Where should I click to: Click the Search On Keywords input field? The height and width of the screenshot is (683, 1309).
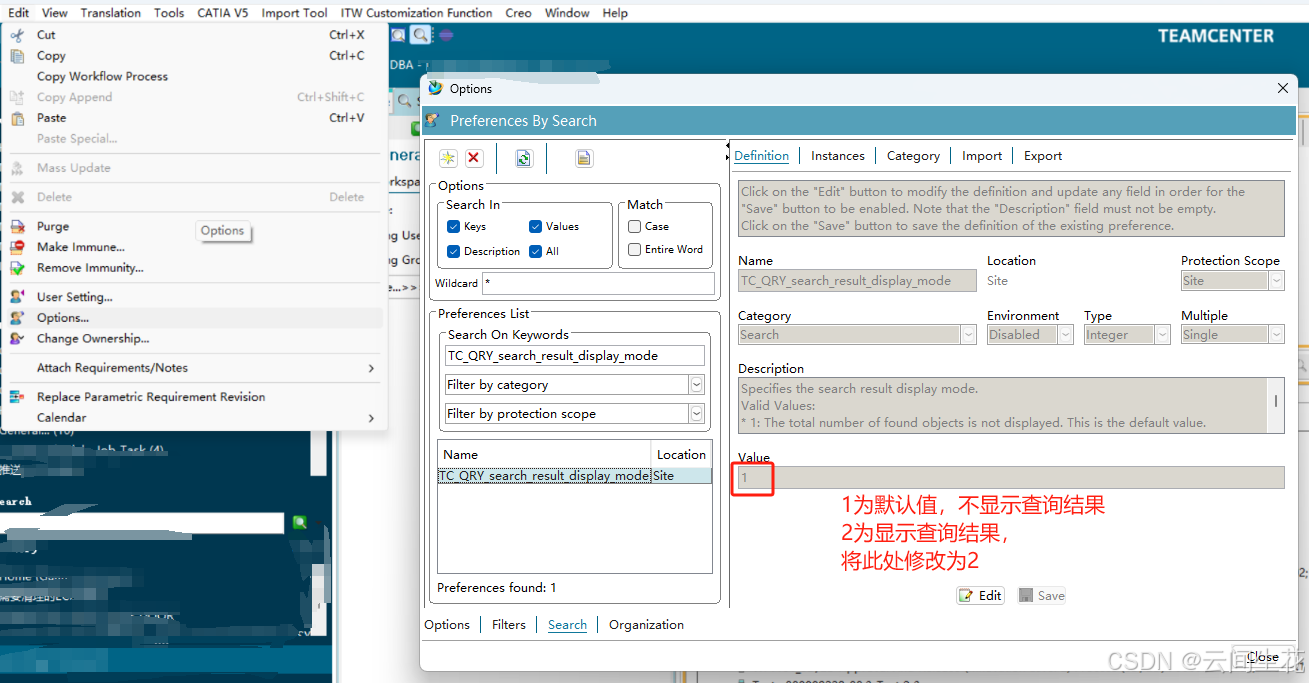[575, 356]
